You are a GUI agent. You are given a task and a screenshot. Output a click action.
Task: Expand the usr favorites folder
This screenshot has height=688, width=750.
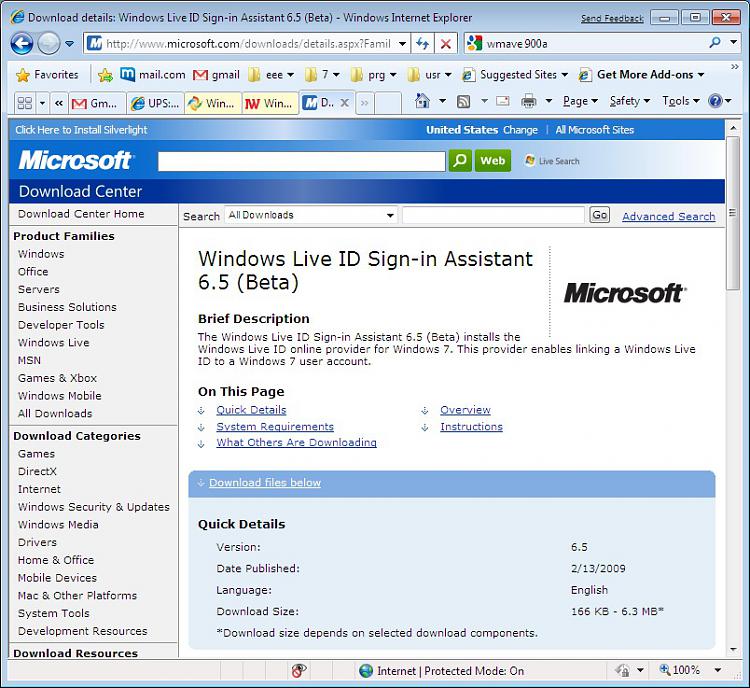coord(429,75)
